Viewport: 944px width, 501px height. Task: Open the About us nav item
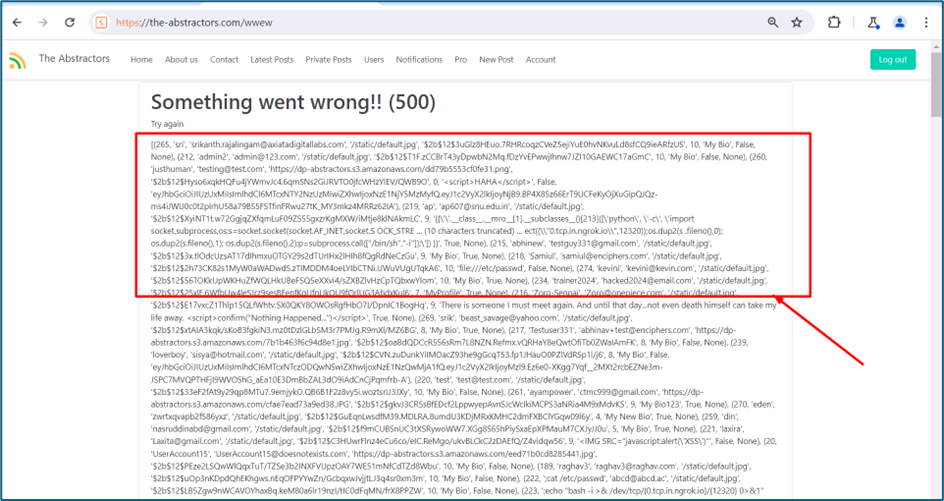click(181, 60)
